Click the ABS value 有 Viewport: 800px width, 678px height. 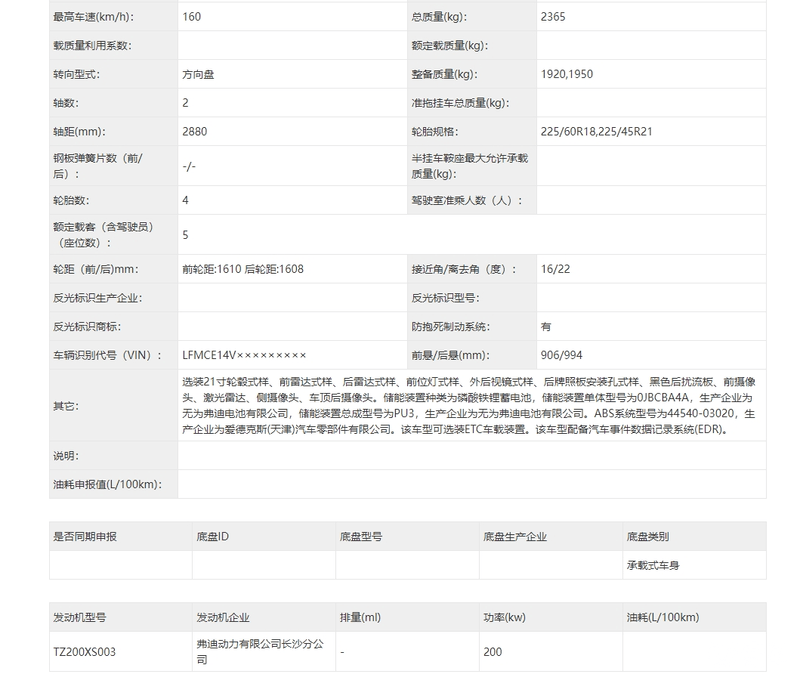point(546,327)
